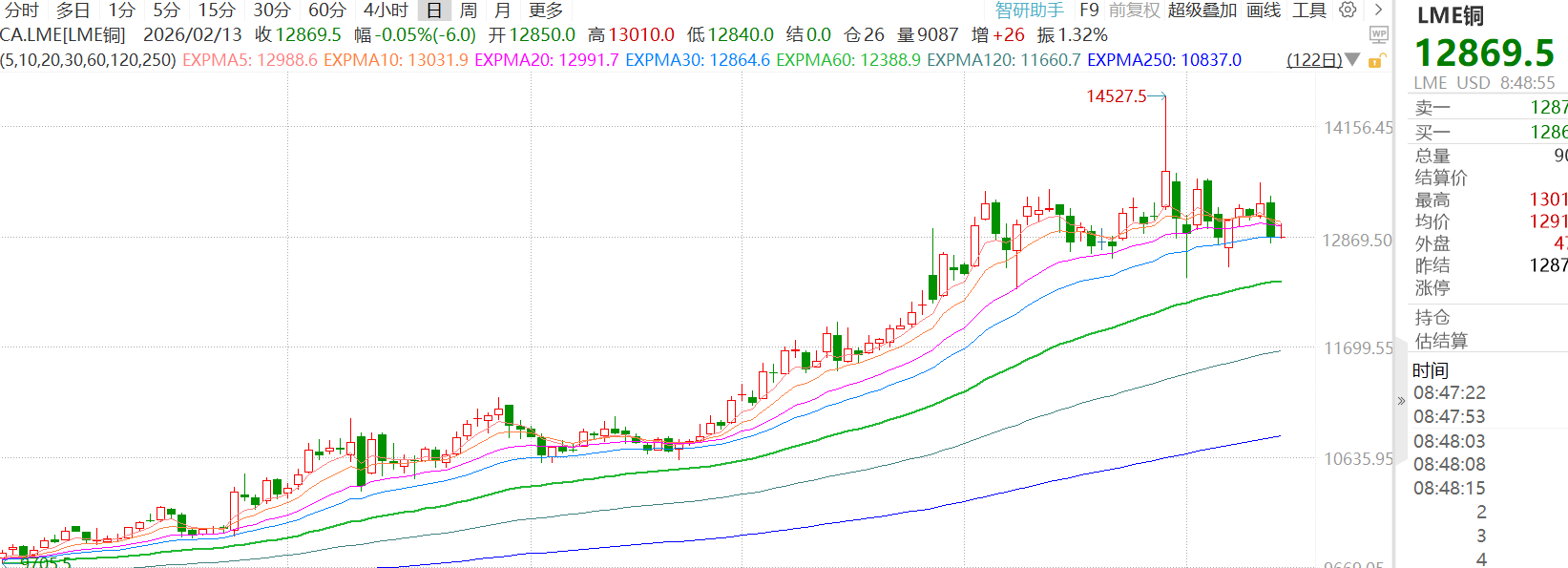Viewport: 1568px width, 568px height.
Task: Click the 持仓 open interest row
Action: click(x=1490, y=318)
